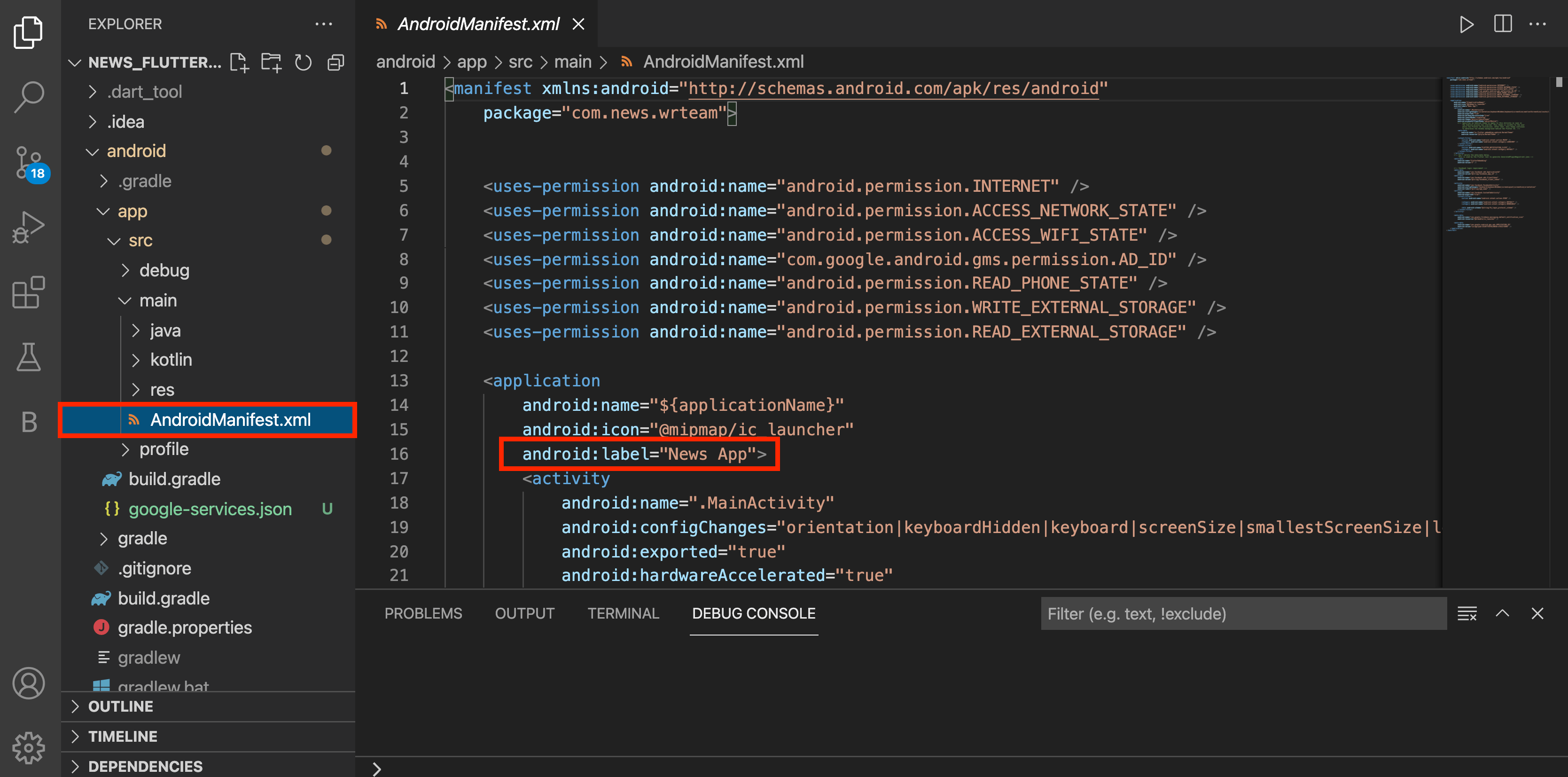Image resolution: width=1568 pixels, height=777 pixels.
Task: Click the debug console filter field
Action: click(x=1242, y=613)
